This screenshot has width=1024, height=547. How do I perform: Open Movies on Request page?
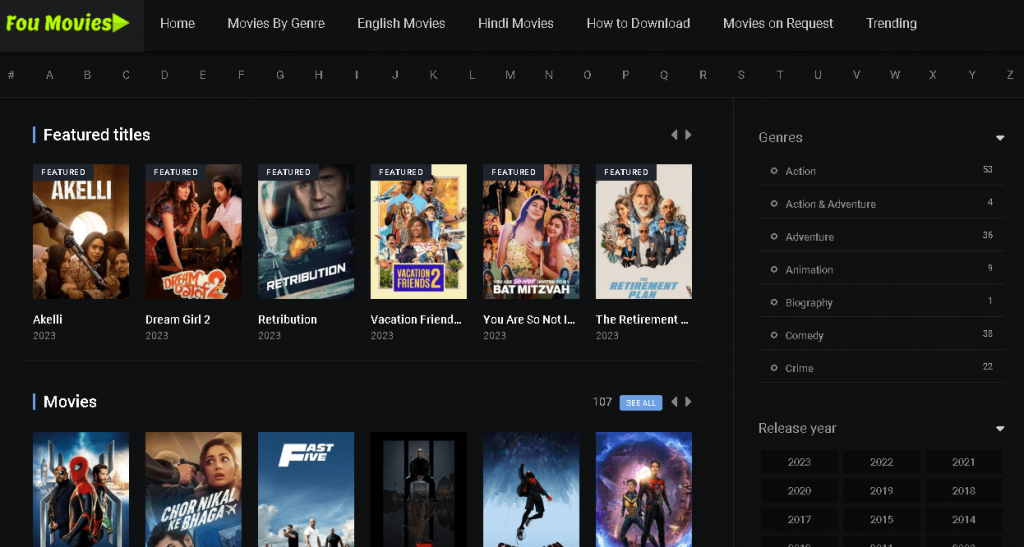[778, 23]
